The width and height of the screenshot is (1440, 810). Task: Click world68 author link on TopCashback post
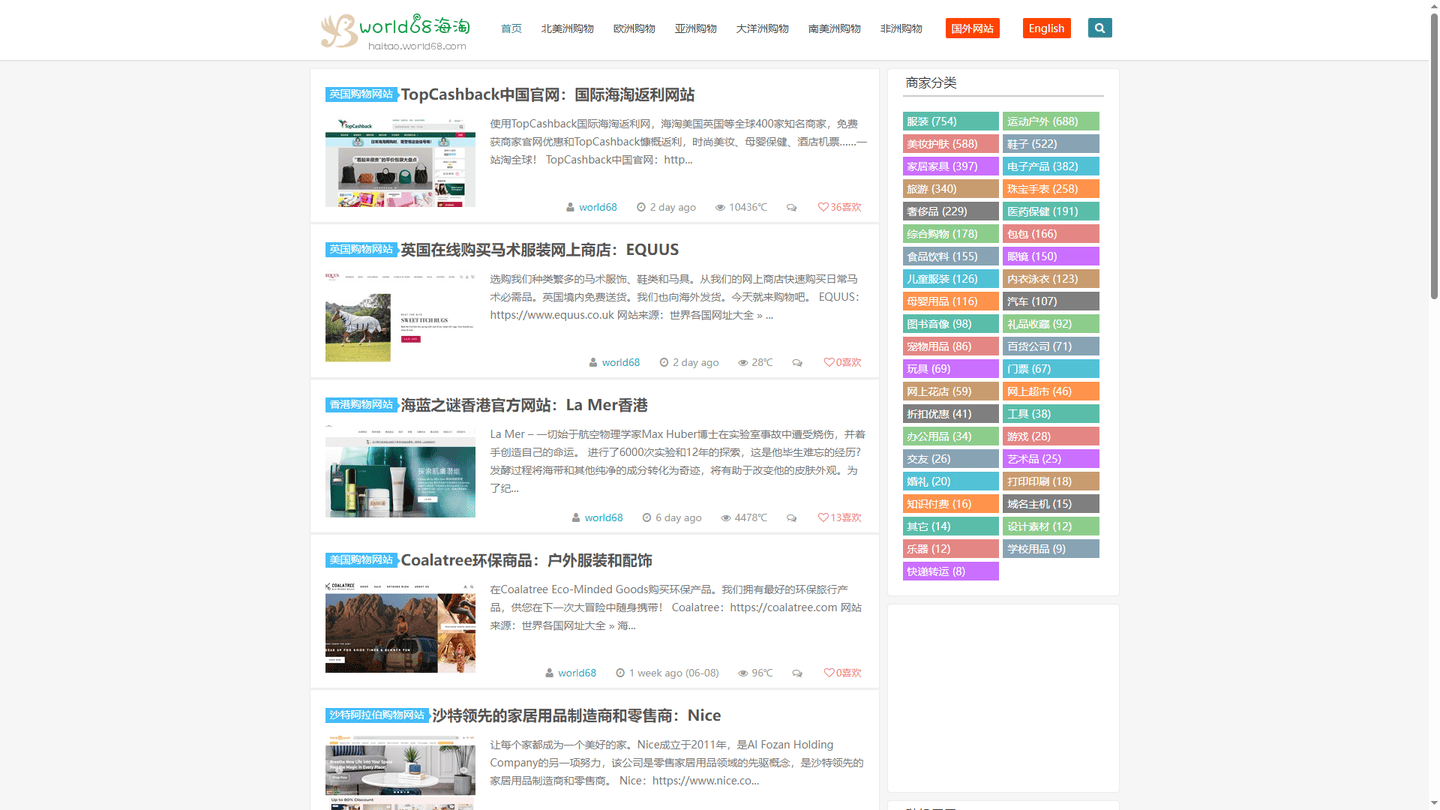pos(598,207)
